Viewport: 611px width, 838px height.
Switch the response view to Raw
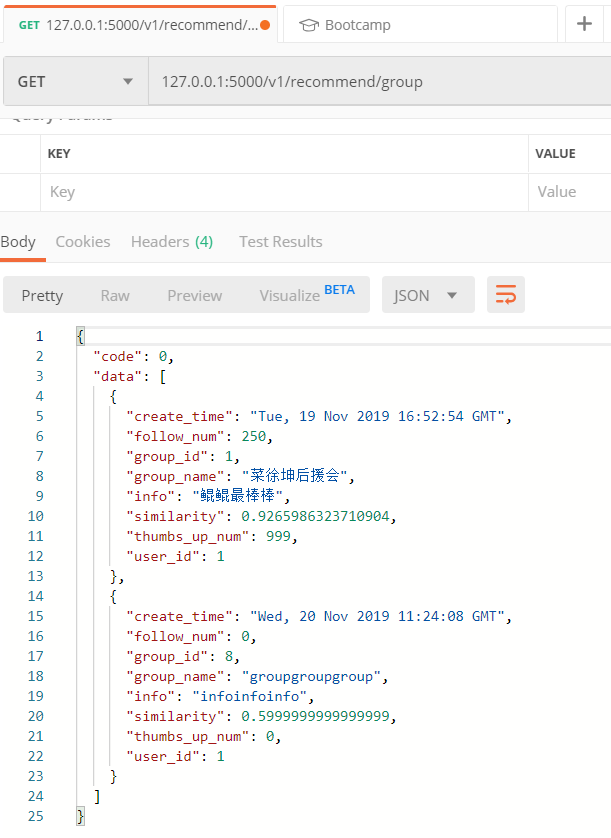click(115, 295)
